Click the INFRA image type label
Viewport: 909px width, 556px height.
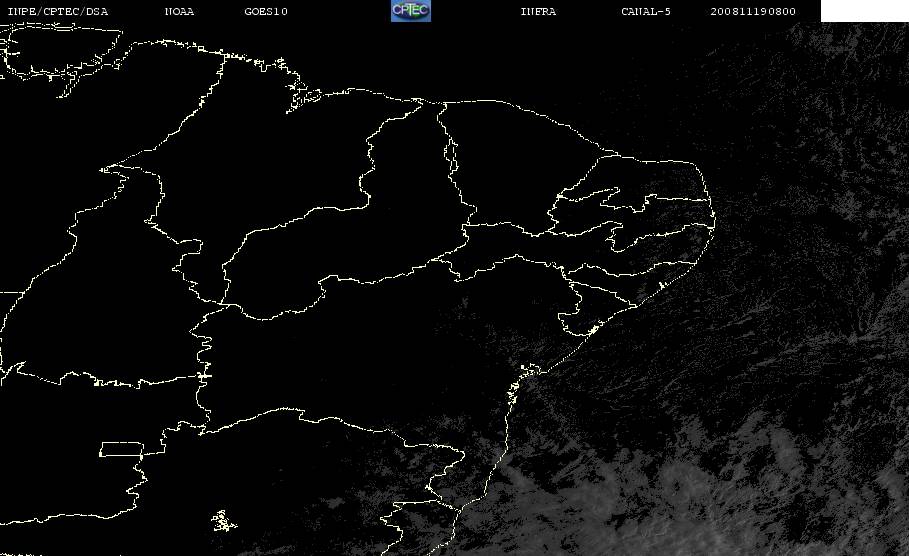pyautogui.click(x=538, y=11)
